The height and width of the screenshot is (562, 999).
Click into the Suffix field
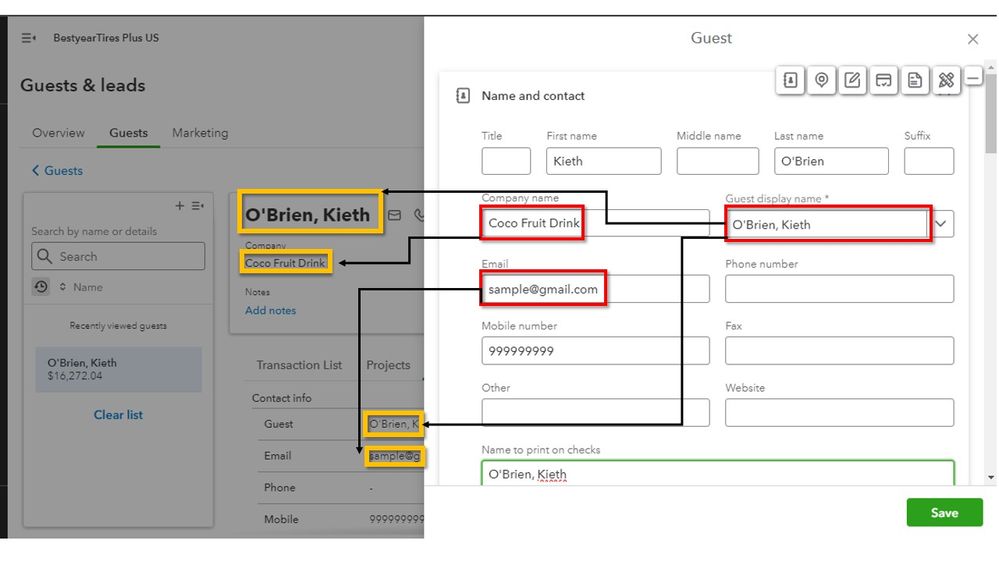(x=929, y=161)
